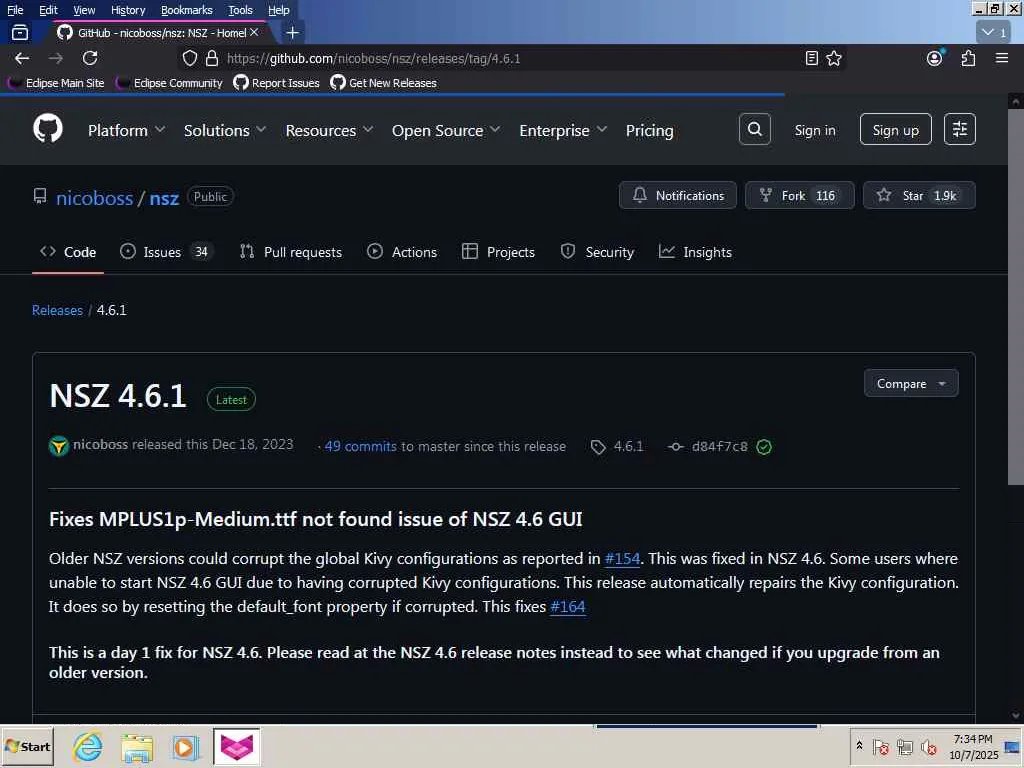Toggle reader view icon in address bar
The image size is (1024, 768).
(811, 58)
